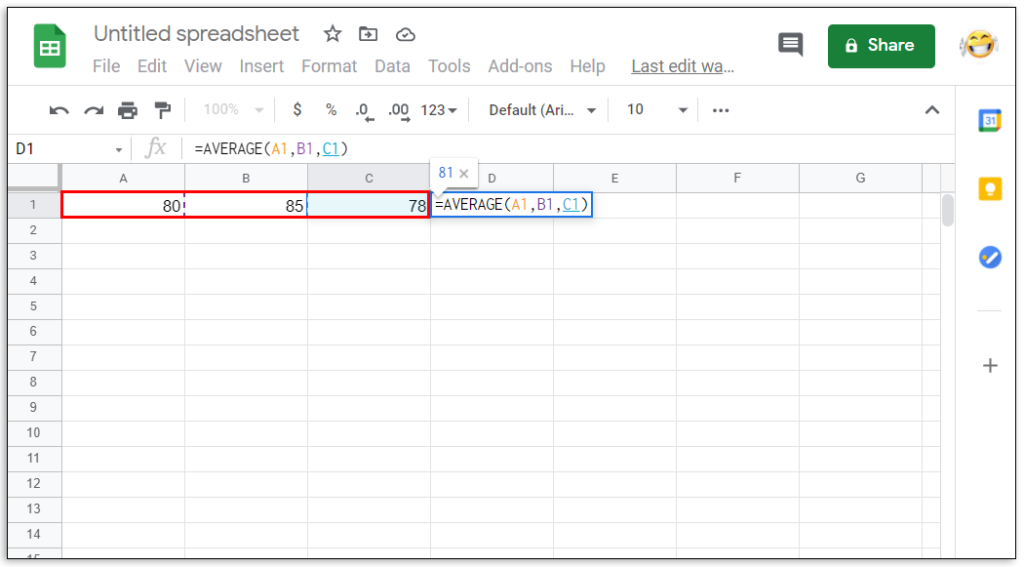Open the Edit menu
1024x567 pixels.
pyautogui.click(x=152, y=67)
